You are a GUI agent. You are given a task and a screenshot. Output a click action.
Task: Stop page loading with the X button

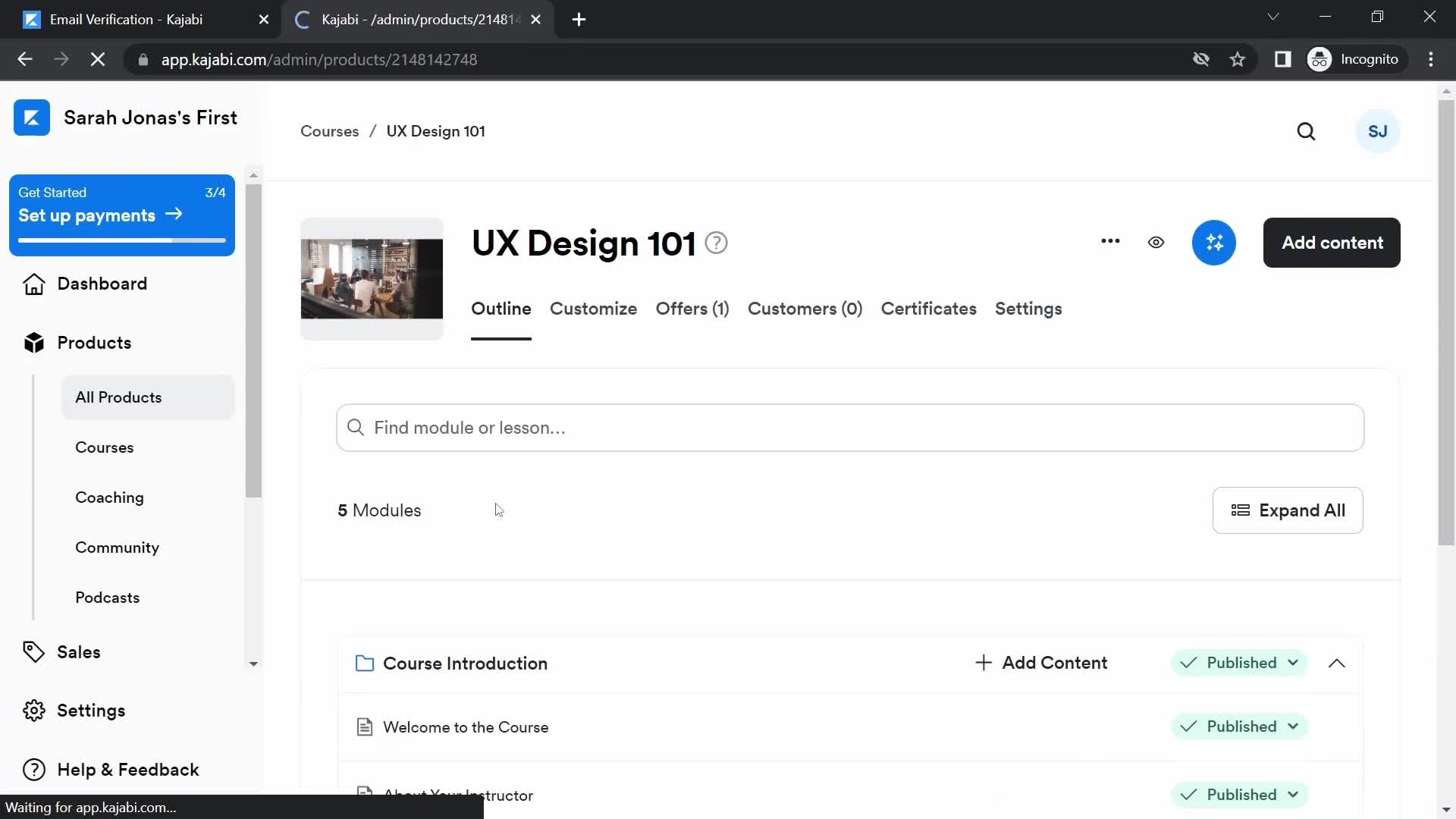click(x=98, y=59)
